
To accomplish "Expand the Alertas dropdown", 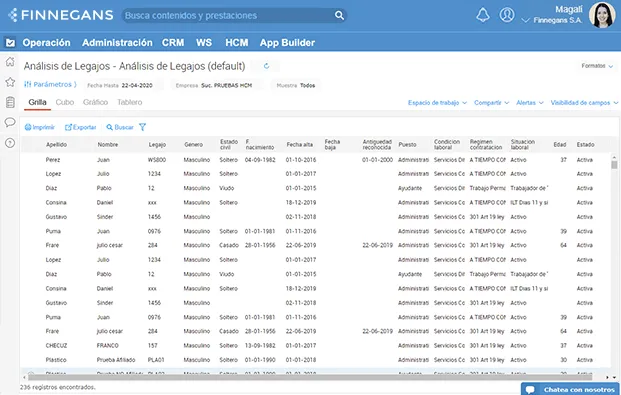I will (530, 103).
